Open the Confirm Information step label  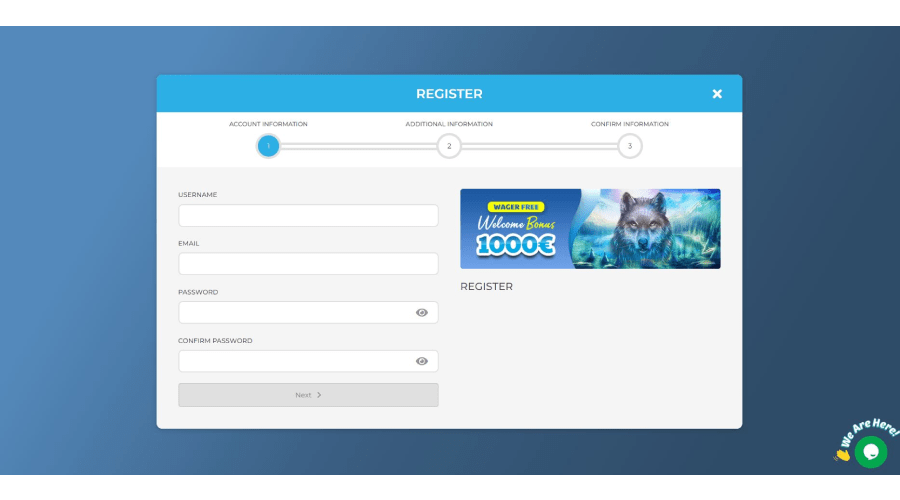point(629,124)
